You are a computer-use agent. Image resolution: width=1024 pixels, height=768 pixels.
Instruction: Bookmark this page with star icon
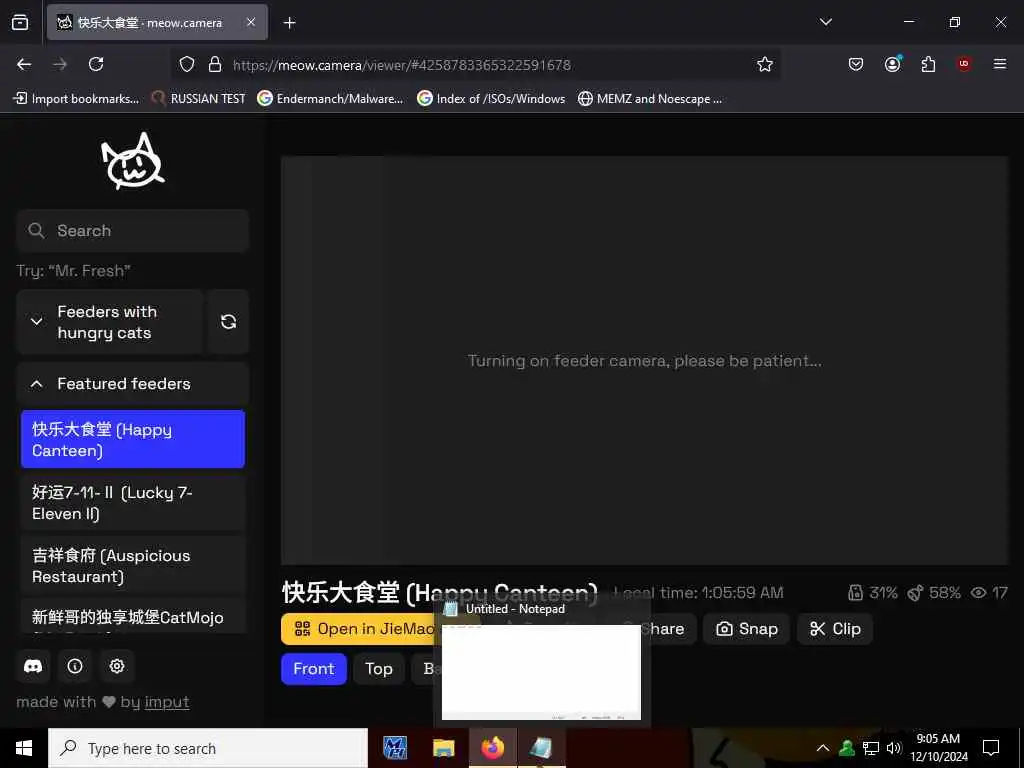765,64
